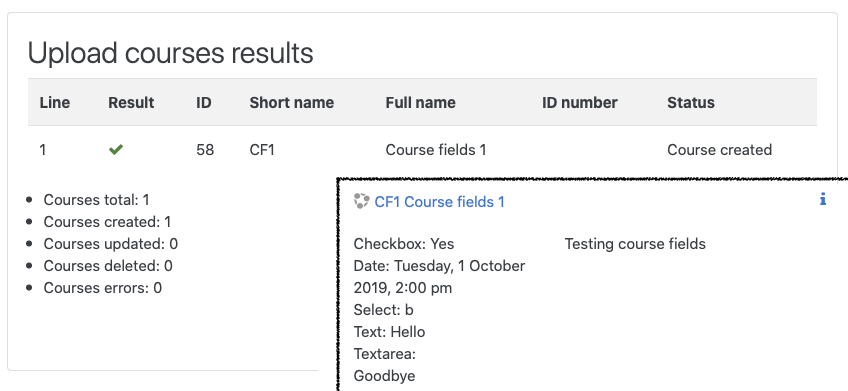
Task: Click the Short name column header
Action: (x=292, y=103)
